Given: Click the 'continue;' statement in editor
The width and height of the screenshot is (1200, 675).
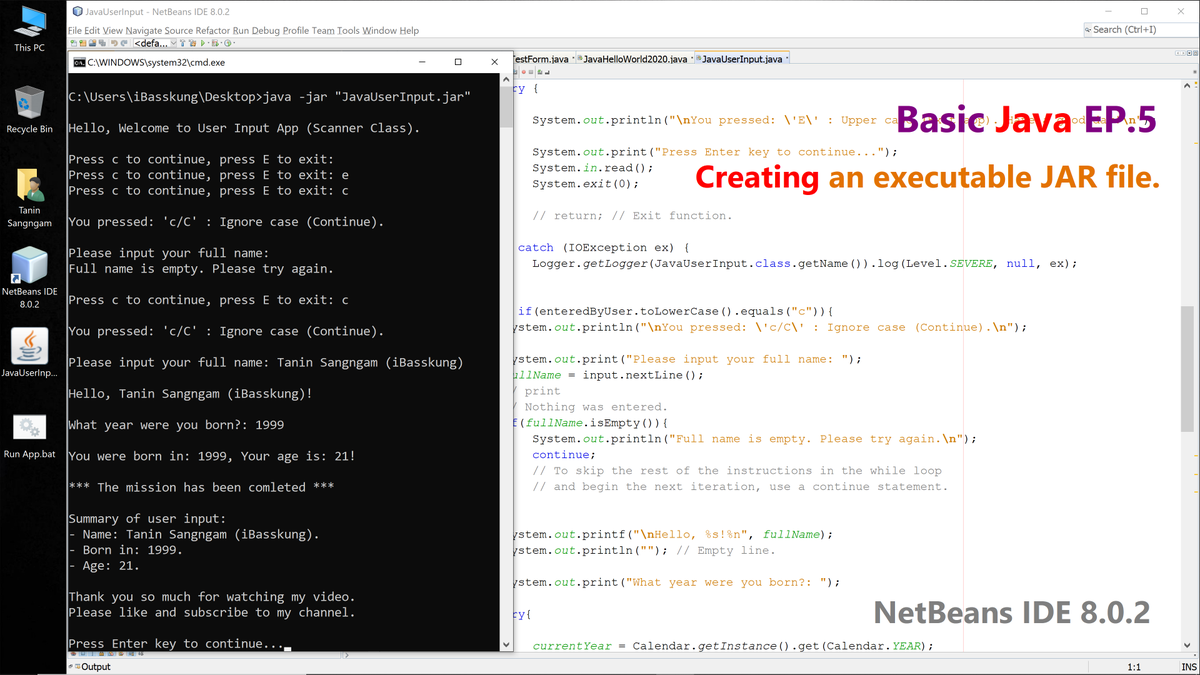Looking at the screenshot, I should click(564, 455).
